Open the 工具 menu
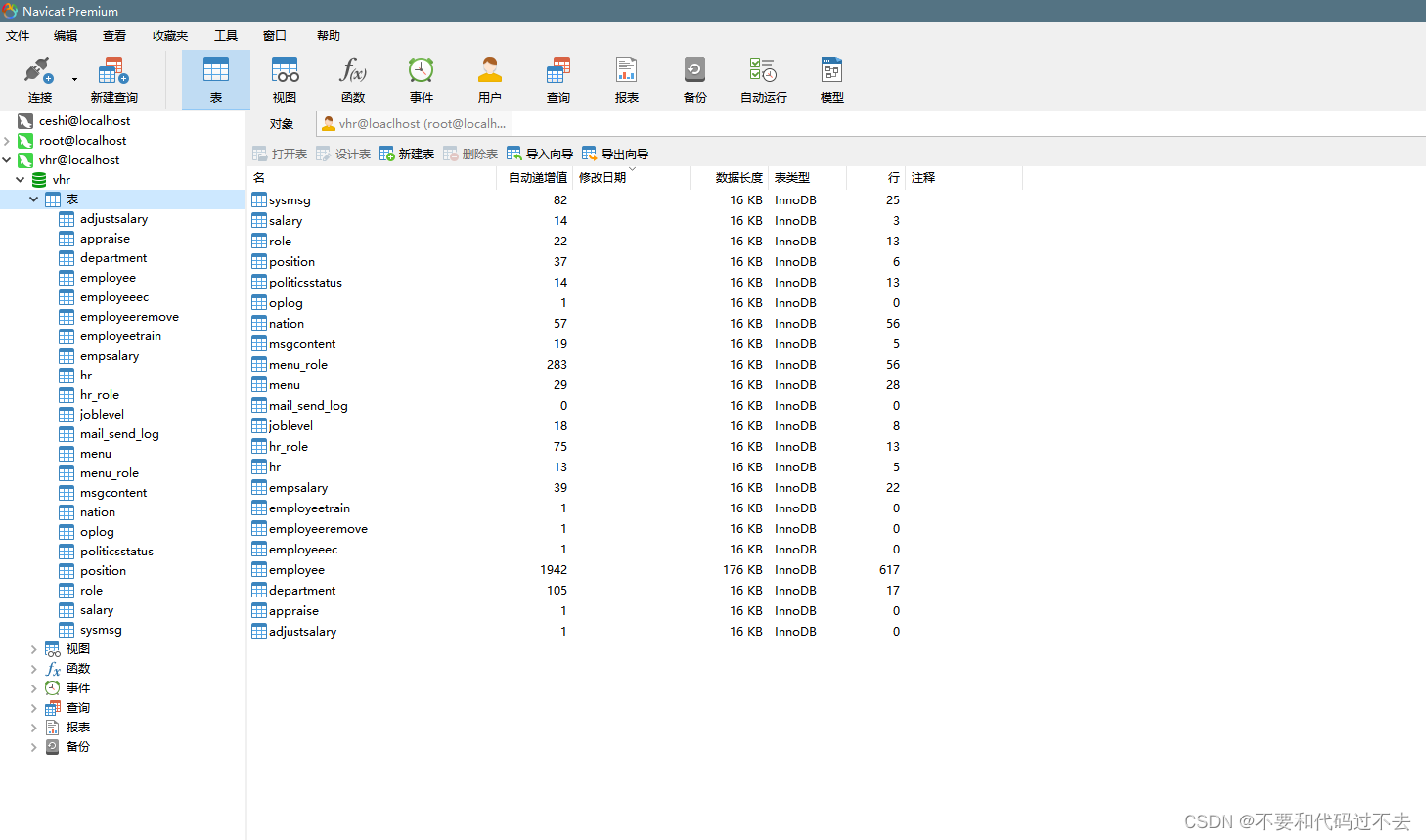Viewport: 1426px width, 840px height. pos(226,35)
